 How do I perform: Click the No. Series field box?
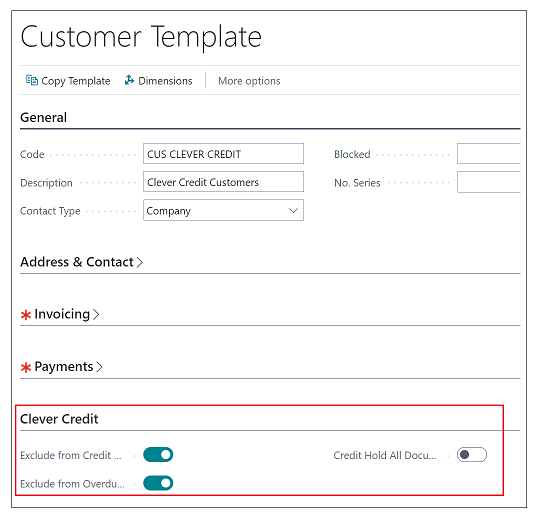tap(489, 182)
